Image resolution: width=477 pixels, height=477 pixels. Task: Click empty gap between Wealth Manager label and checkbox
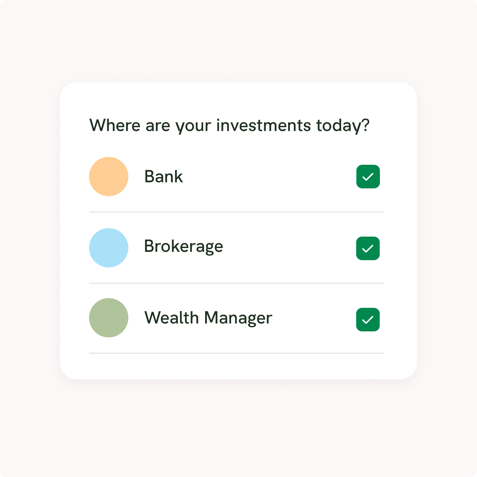tap(314, 318)
